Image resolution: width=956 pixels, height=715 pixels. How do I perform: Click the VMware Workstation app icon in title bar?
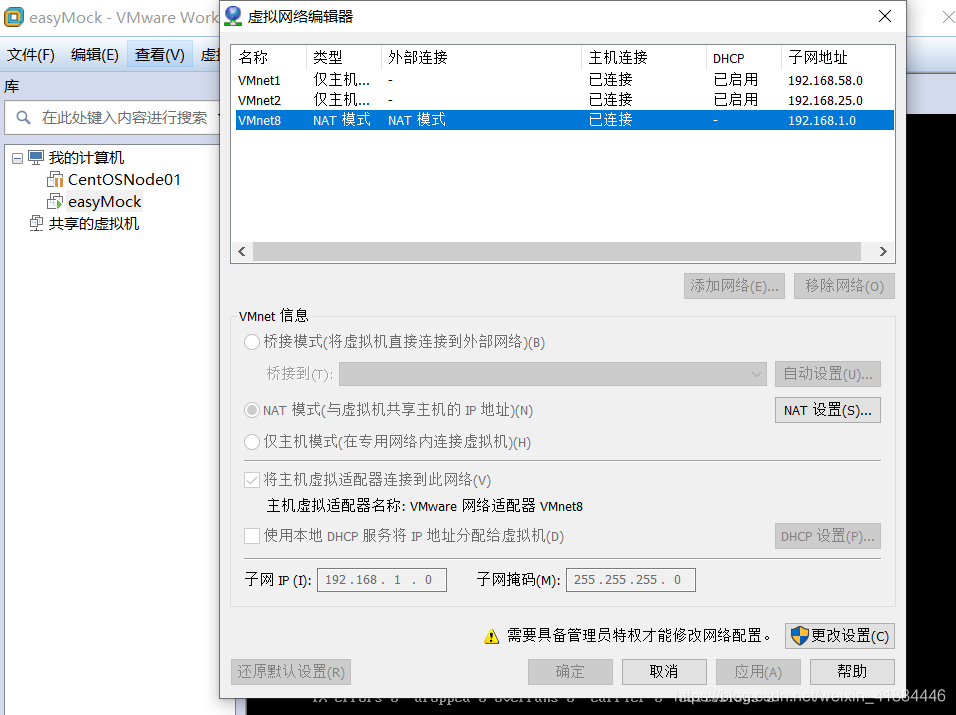pyautogui.click(x=13, y=17)
